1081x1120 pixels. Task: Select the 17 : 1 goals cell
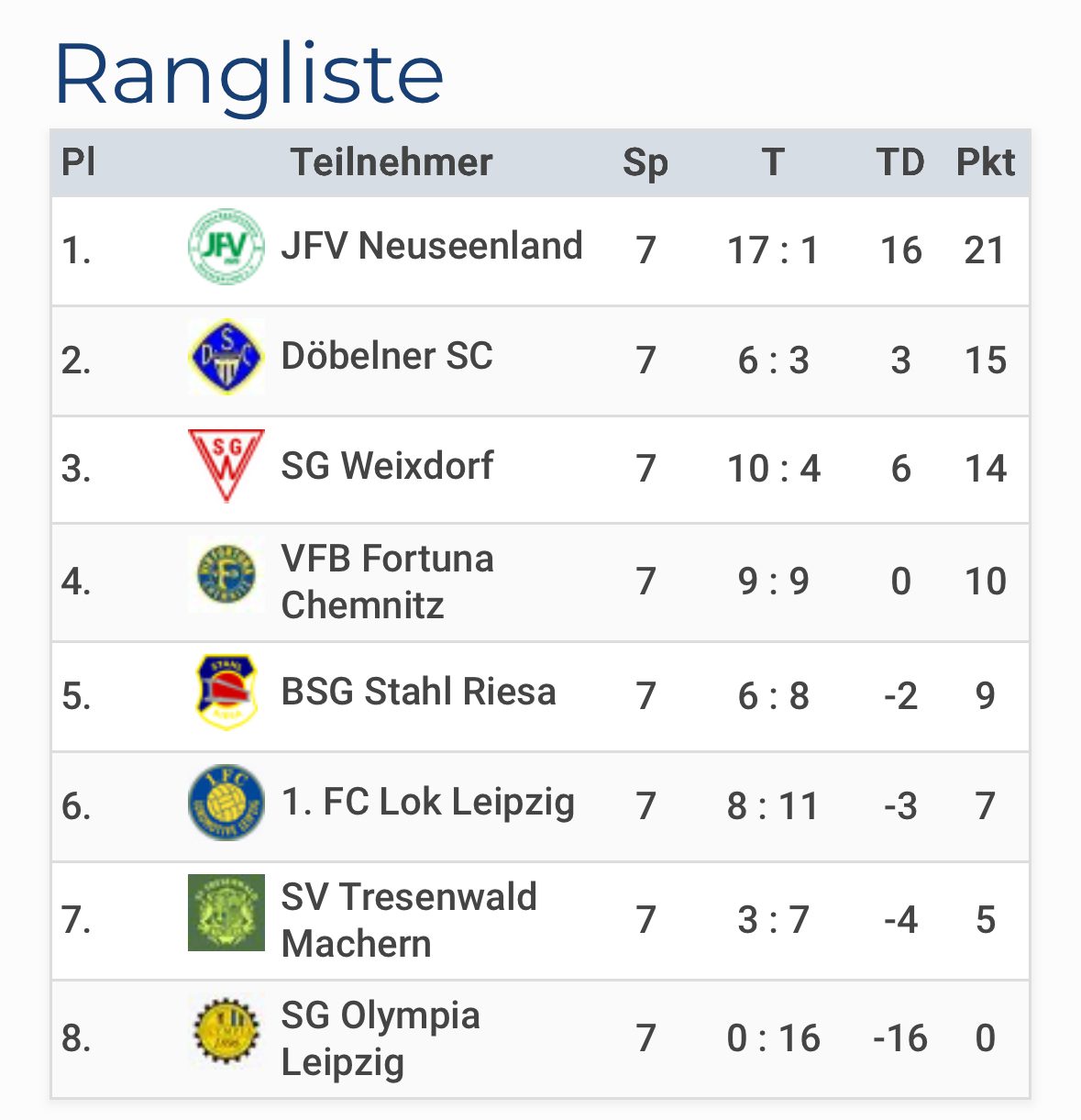pyautogui.click(x=773, y=250)
